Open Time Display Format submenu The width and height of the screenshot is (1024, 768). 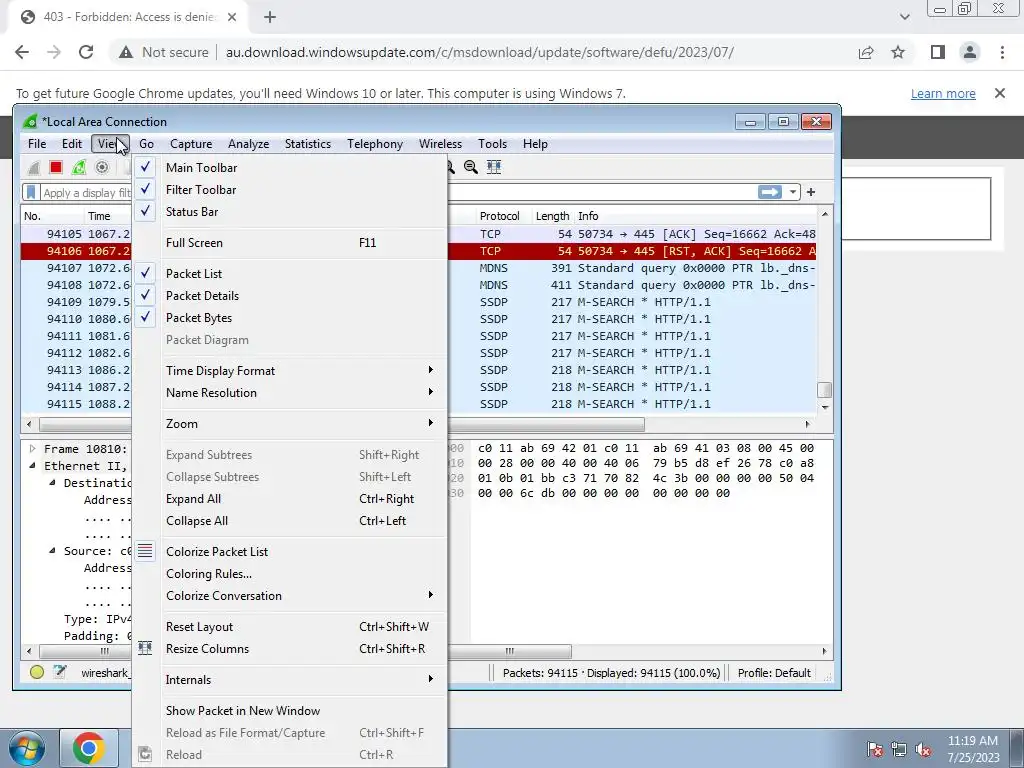(290, 371)
